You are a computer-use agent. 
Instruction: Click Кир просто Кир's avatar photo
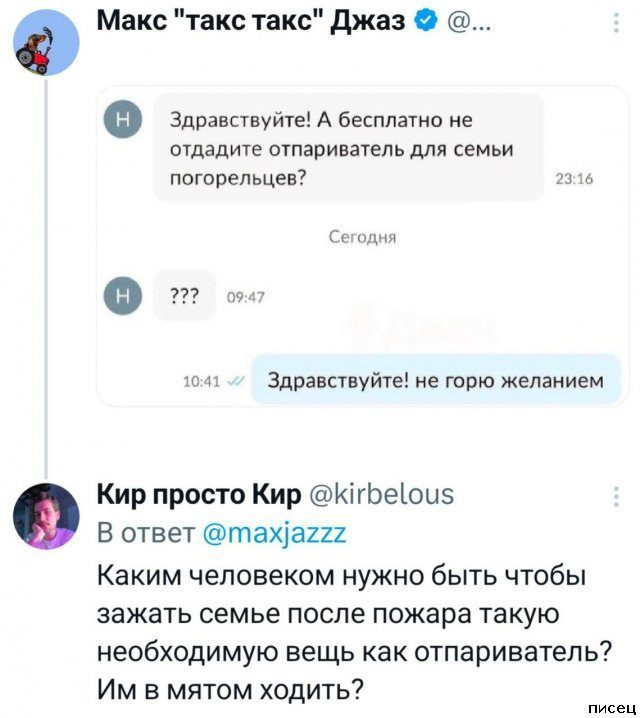point(46,516)
